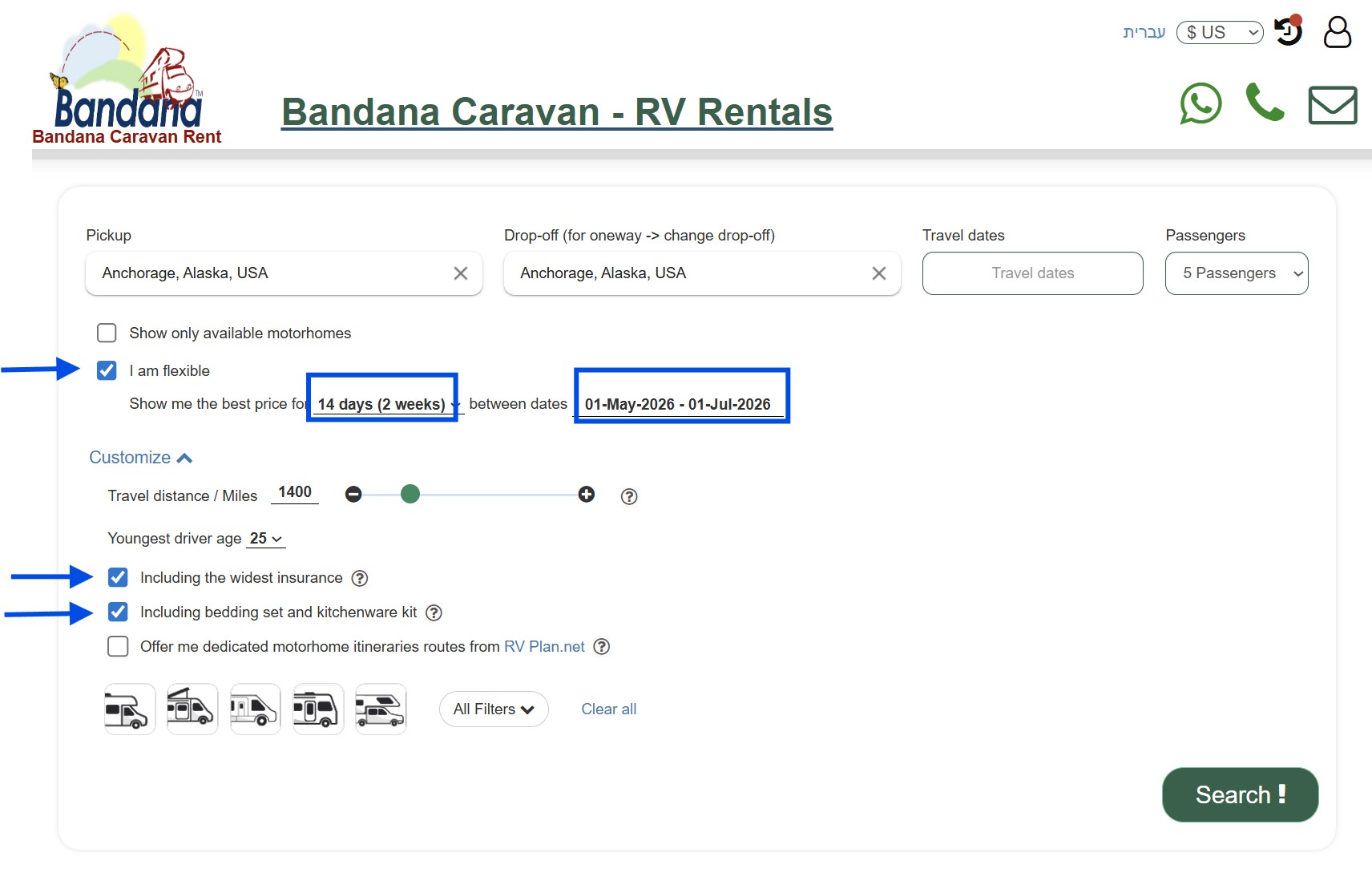The image size is (1372, 869).
Task: Open the $ US currency selector
Action: 1219,32
